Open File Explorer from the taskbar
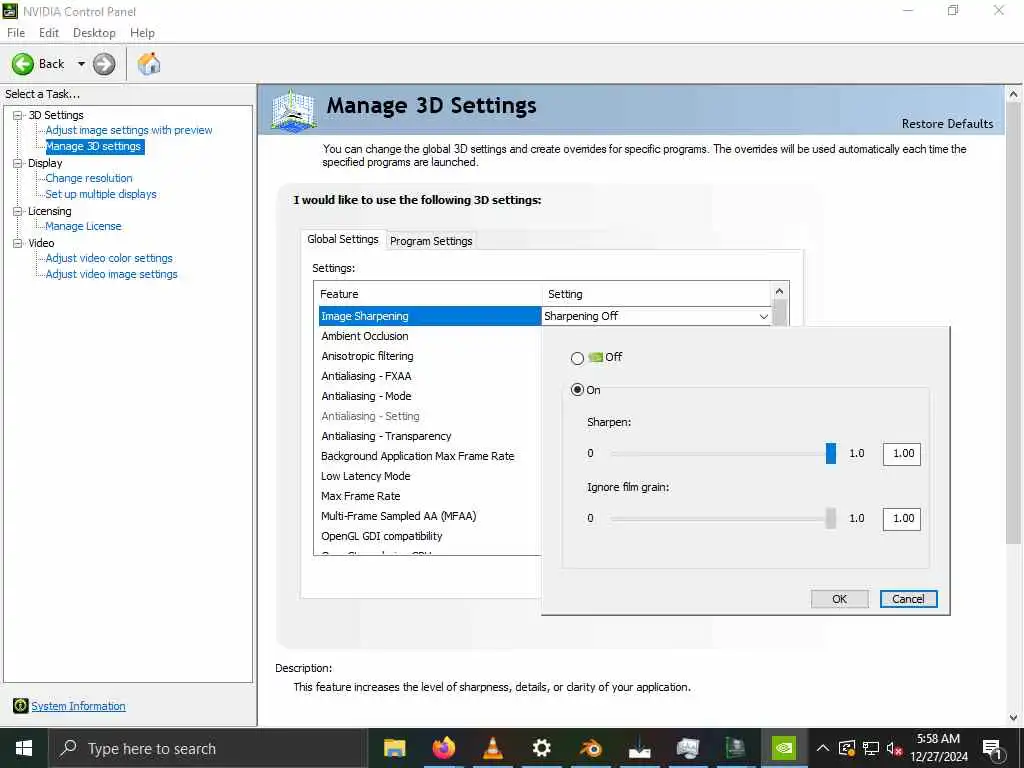The width and height of the screenshot is (1024, 768). click(394, 748)
